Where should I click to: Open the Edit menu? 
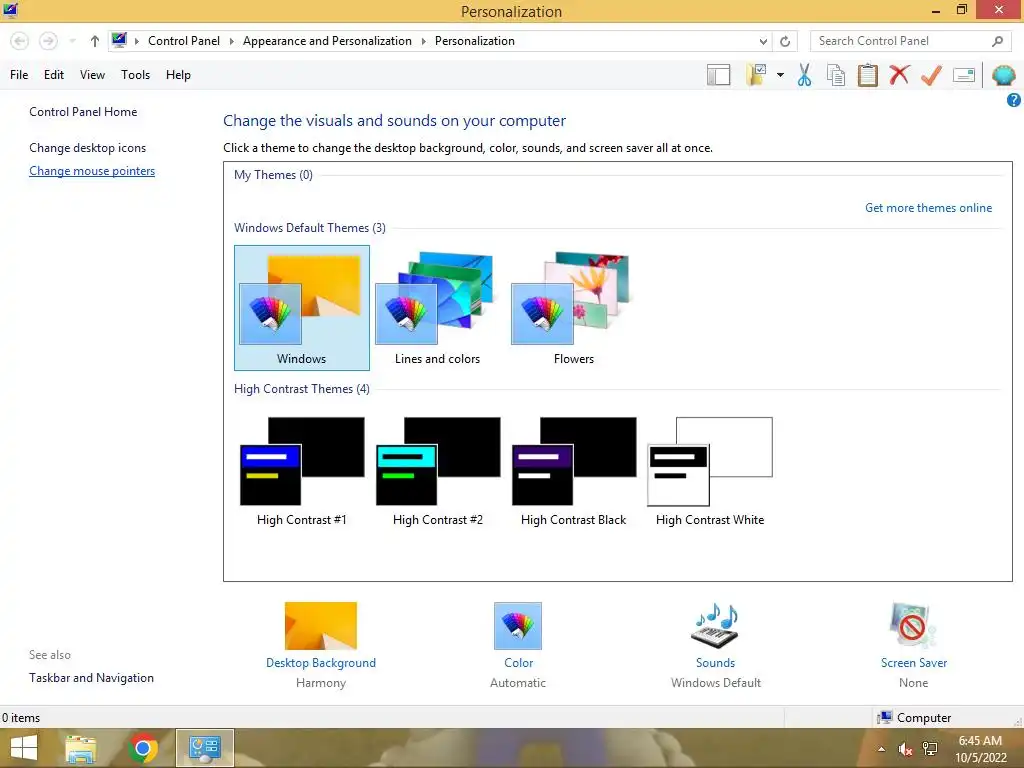[x=54, y=75]
